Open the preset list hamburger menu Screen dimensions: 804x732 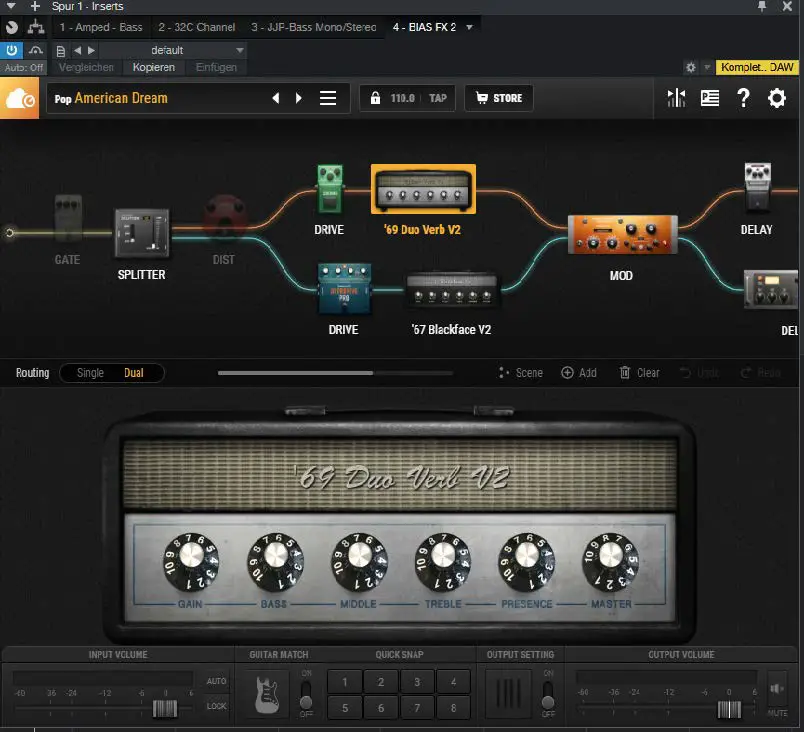[x=328, y=98]
